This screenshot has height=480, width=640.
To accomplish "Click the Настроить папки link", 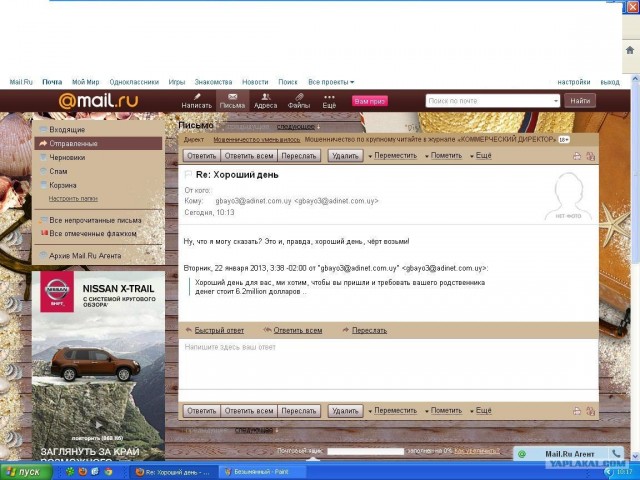I will [73, 199].
